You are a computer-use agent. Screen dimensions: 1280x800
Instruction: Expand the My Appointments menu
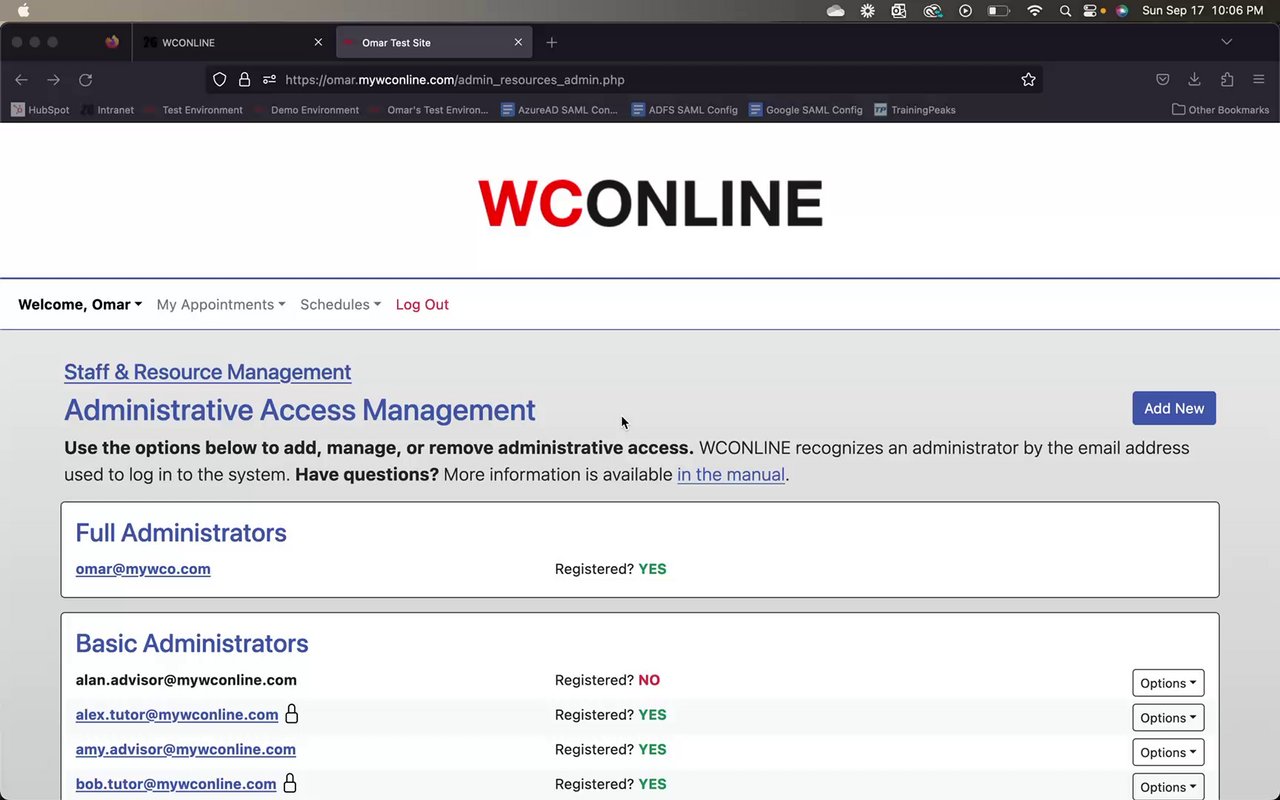pyautogui.click(x=221, y=305)
